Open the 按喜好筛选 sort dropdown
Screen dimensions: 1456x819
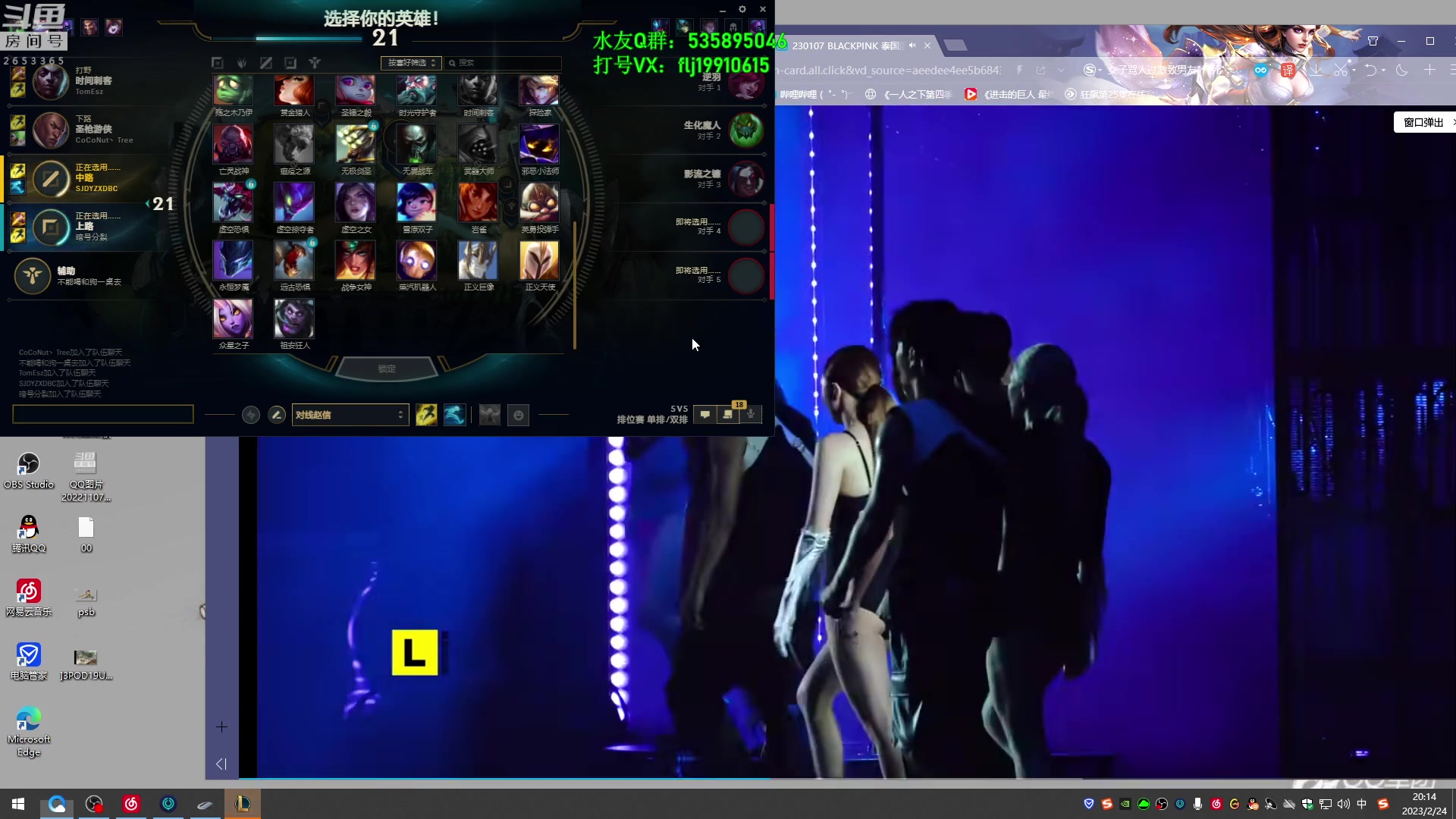coord(410,63)
